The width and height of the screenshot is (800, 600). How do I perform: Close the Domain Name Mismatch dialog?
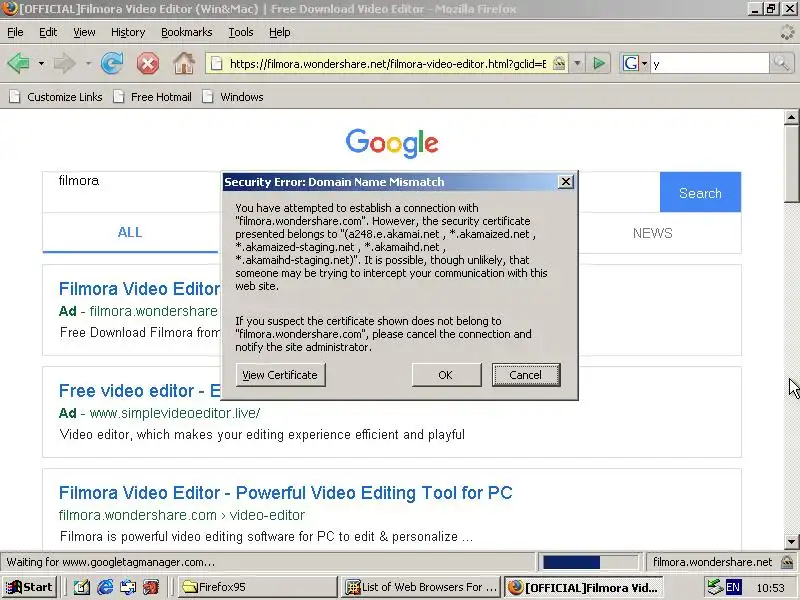click(565, 182)
